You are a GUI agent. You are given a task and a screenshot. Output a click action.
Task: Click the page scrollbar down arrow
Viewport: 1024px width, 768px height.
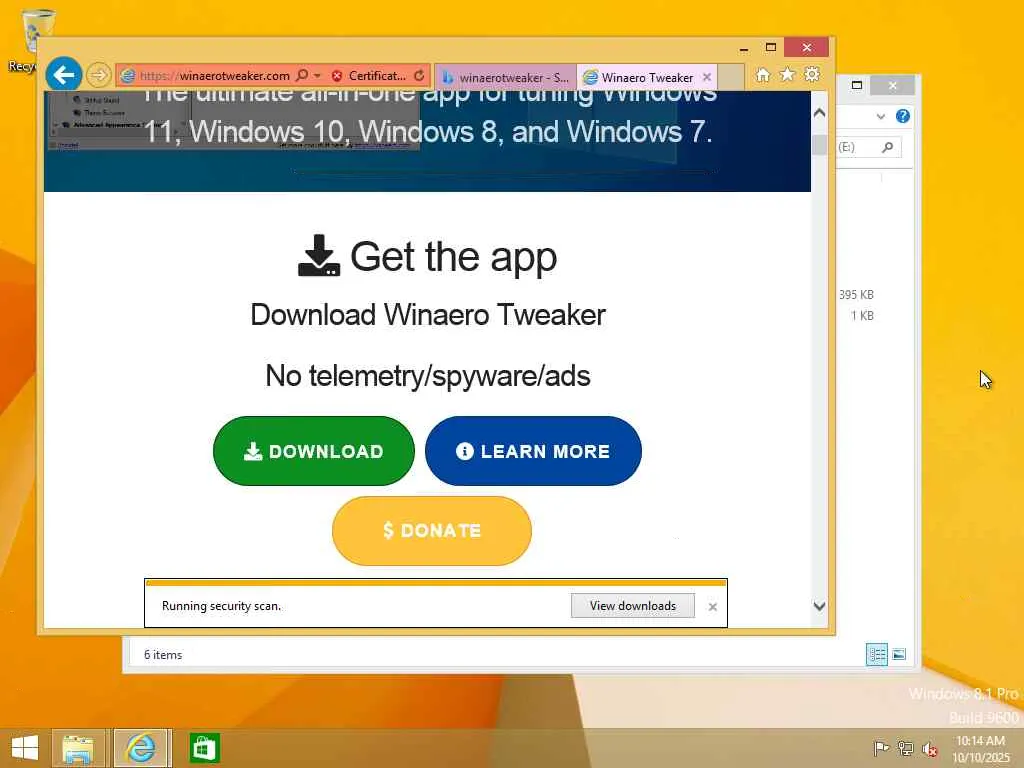tap(820, 605)
